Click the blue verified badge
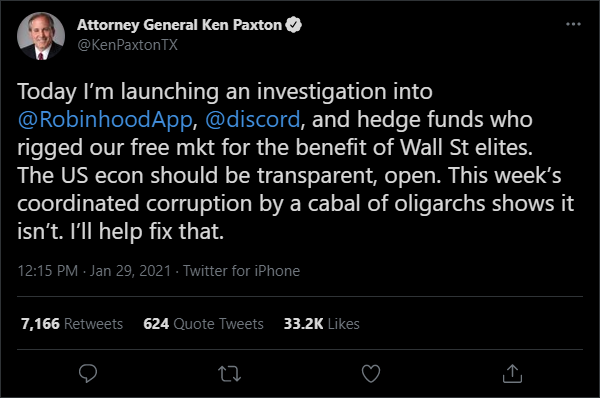Screen dimensions: 600x398 (x=293, y=25)
